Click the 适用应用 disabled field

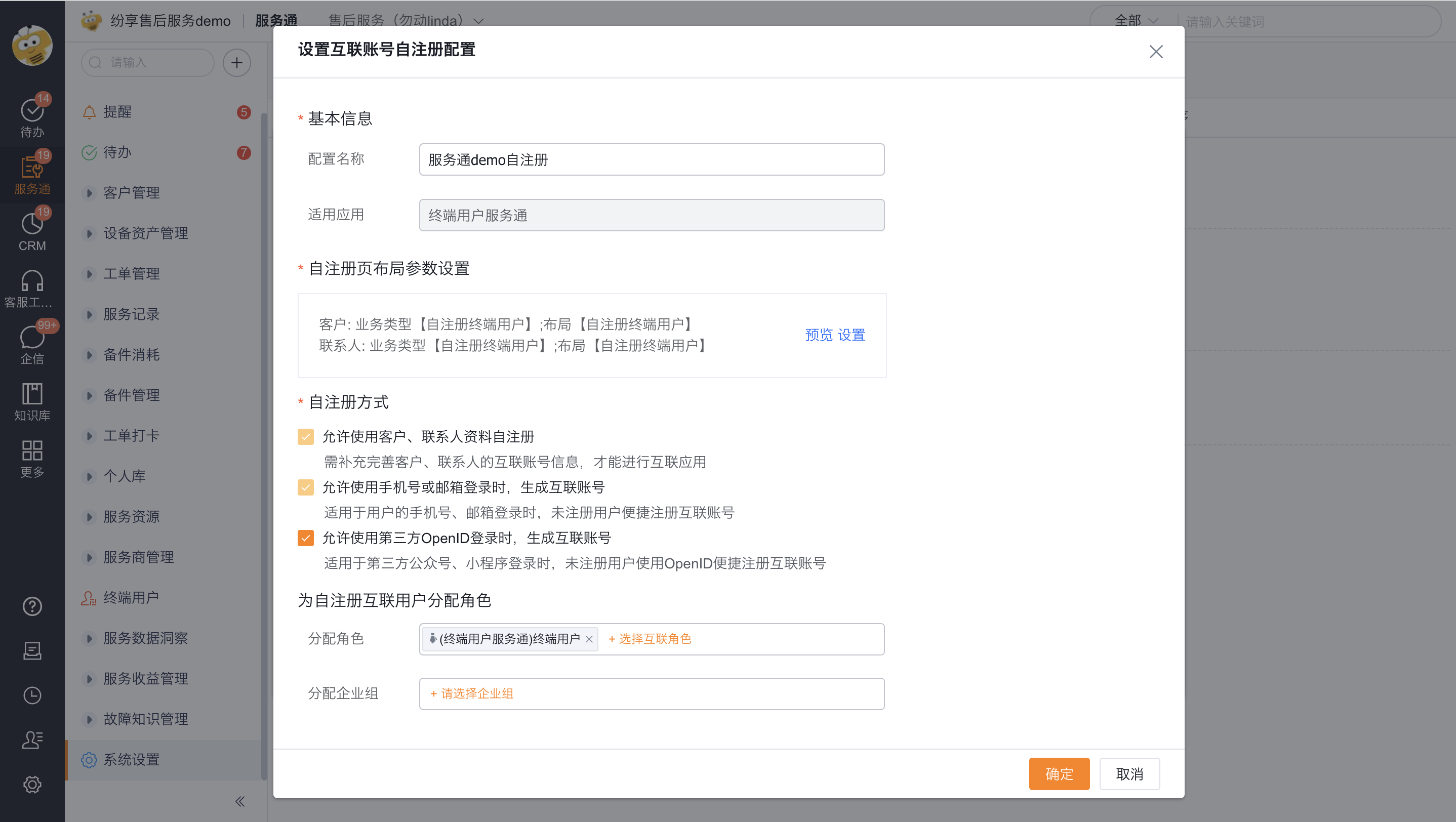click(x=652, y=215)
